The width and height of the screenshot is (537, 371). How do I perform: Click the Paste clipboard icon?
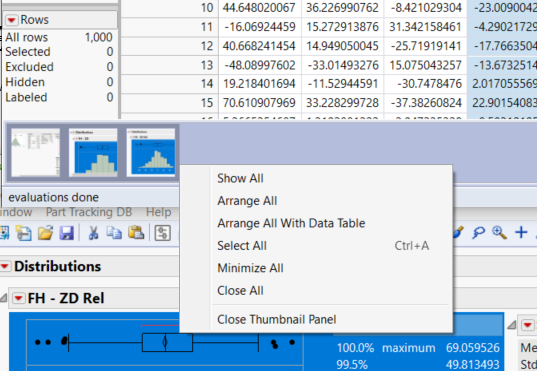tap(136, 233)
